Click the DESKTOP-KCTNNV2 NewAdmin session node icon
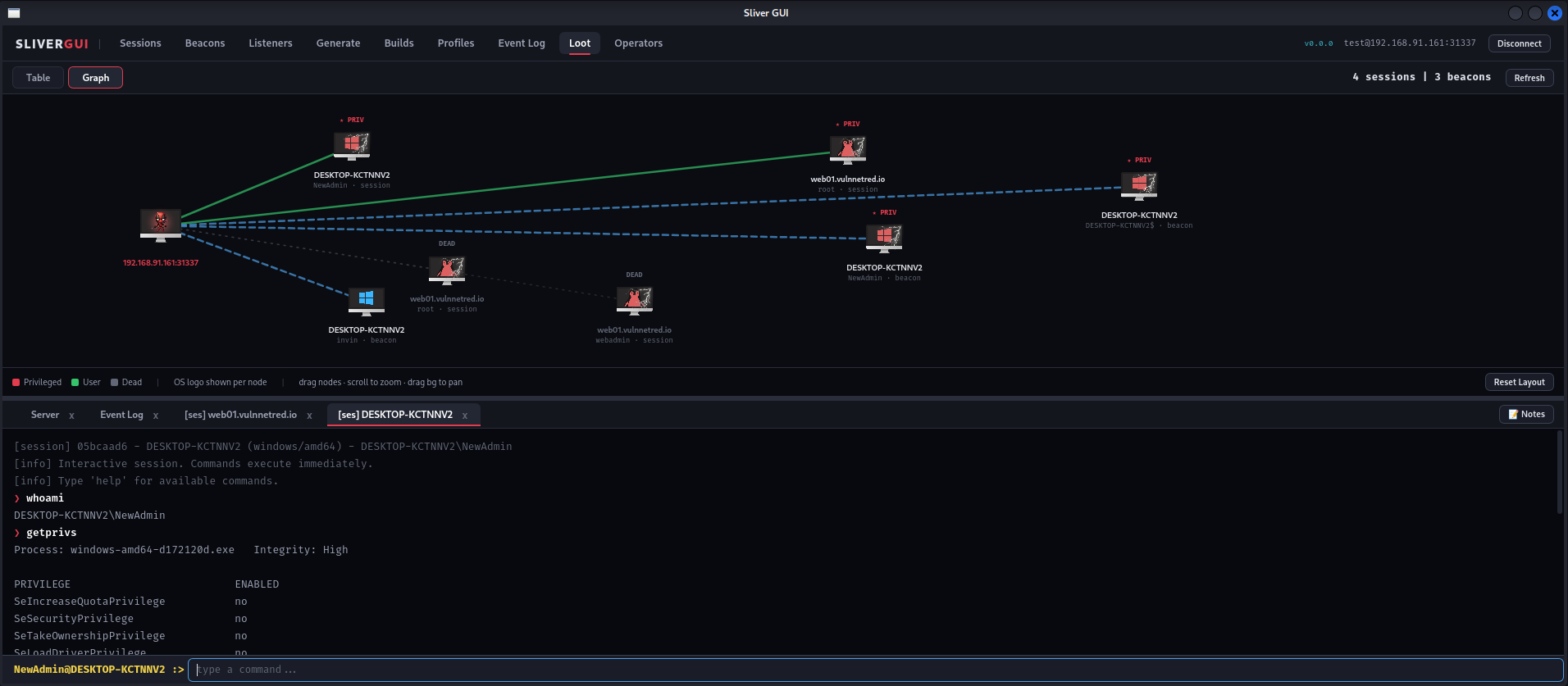The width and height of the screenshot is (1568, 686). [x=352, y=146]
